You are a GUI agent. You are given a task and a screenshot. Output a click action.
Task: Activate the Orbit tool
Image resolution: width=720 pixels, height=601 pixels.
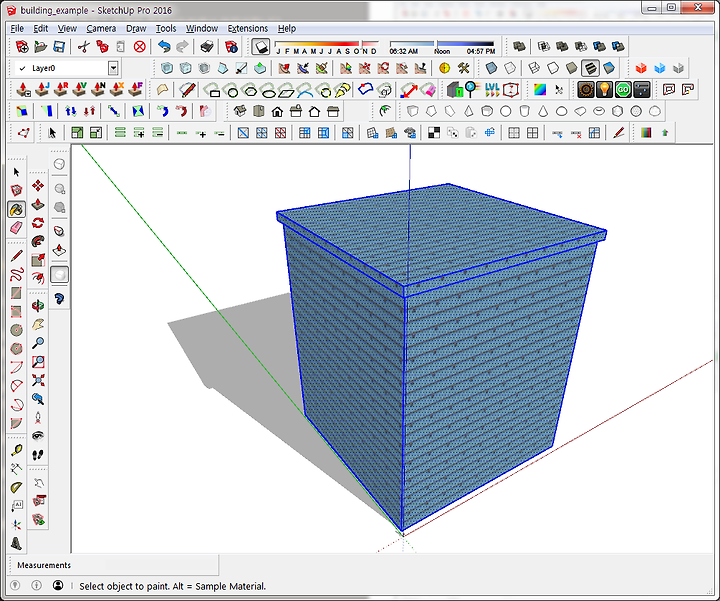pyautogui.click(x=38, y=305)
